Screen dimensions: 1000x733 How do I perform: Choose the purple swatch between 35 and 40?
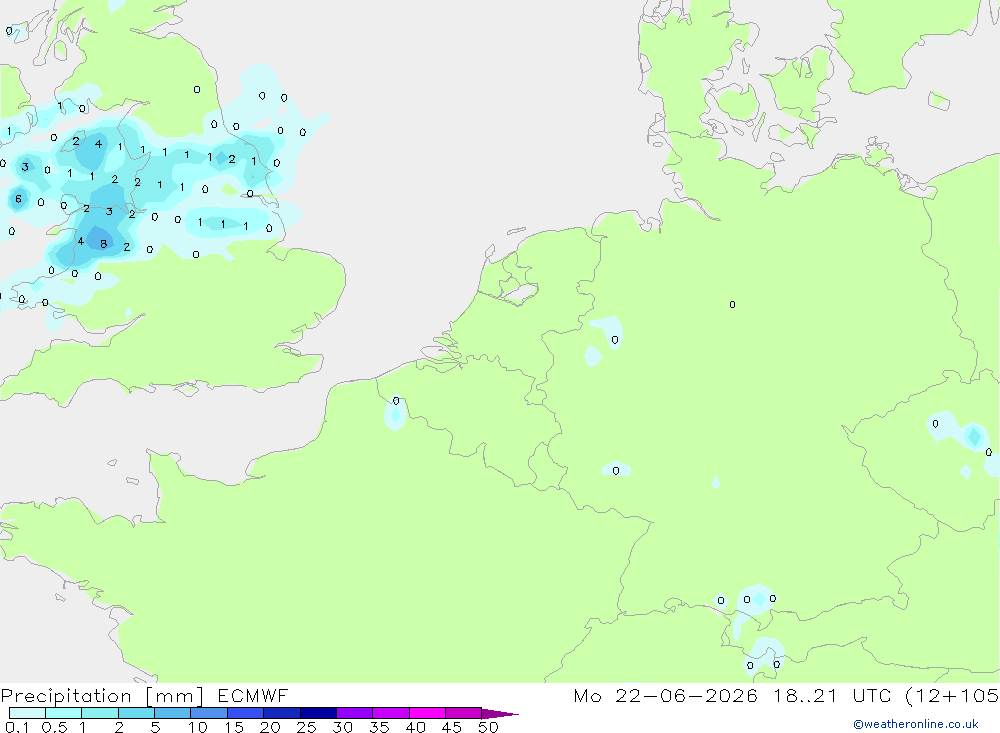(x=391, y=713)
